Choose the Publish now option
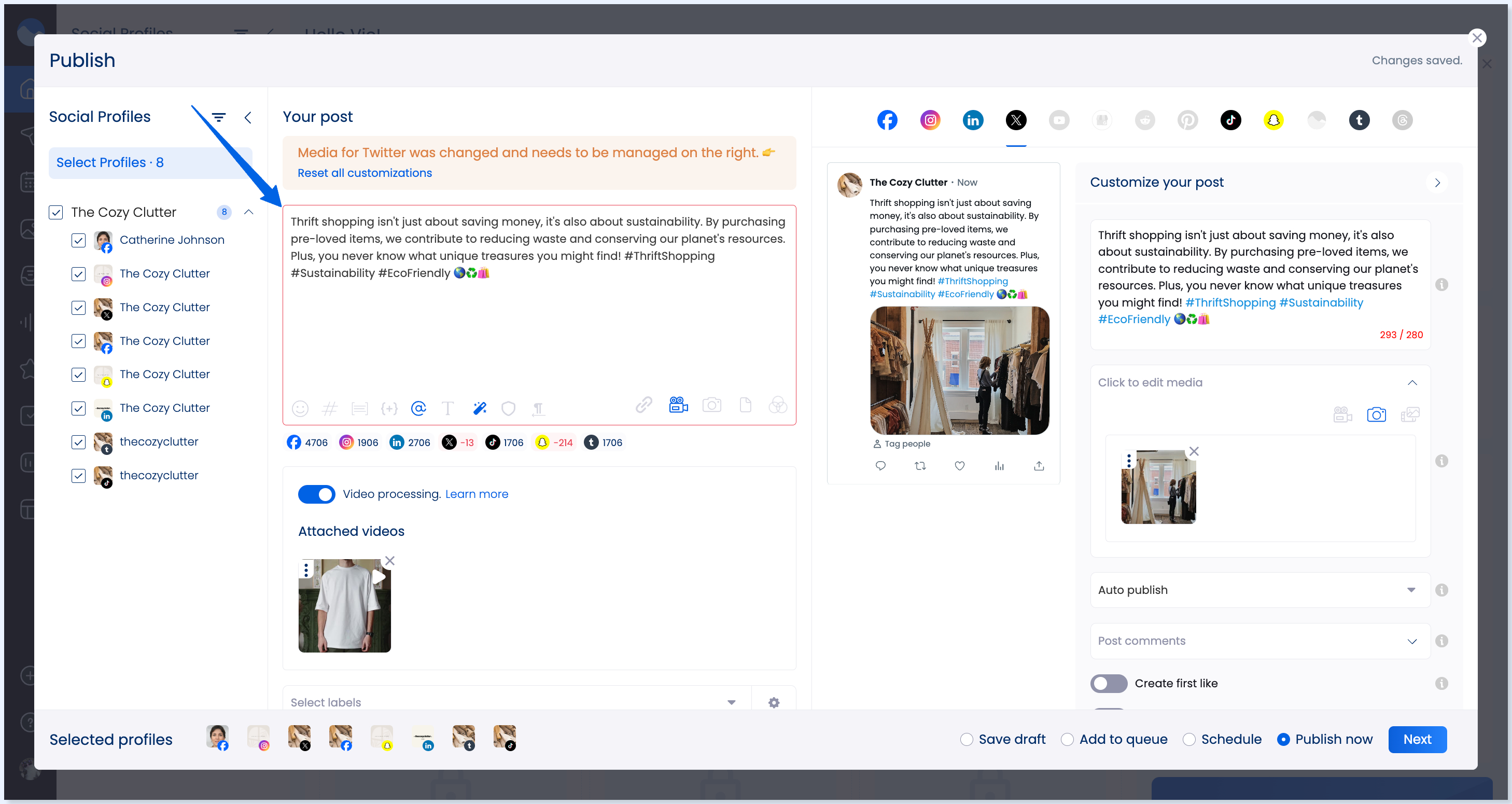1512x804 pixels. (1284, 739)
